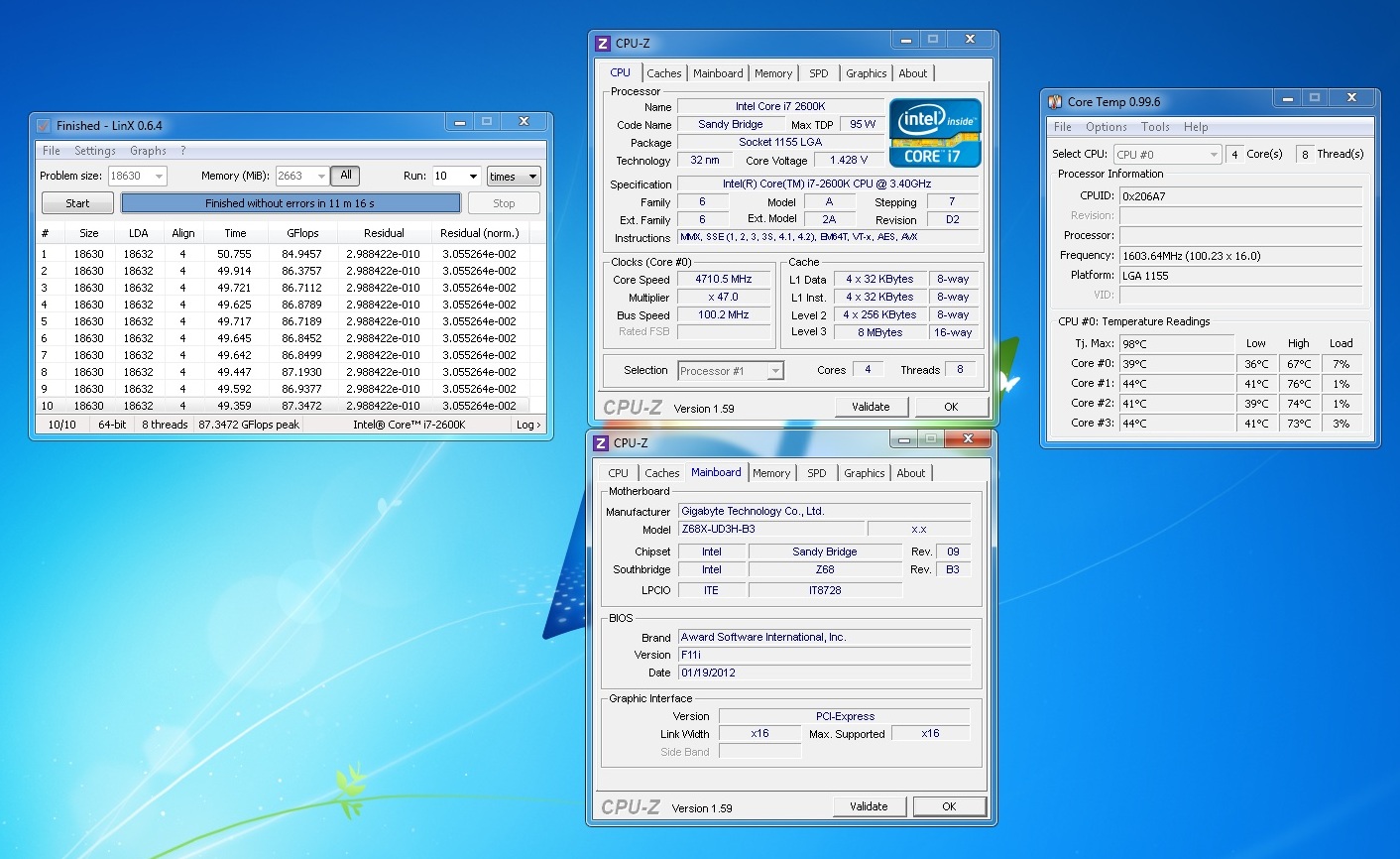This screenshot has width=1400, height=859.
Task: Click the LinX title bar icon
Action: (44, 126)
